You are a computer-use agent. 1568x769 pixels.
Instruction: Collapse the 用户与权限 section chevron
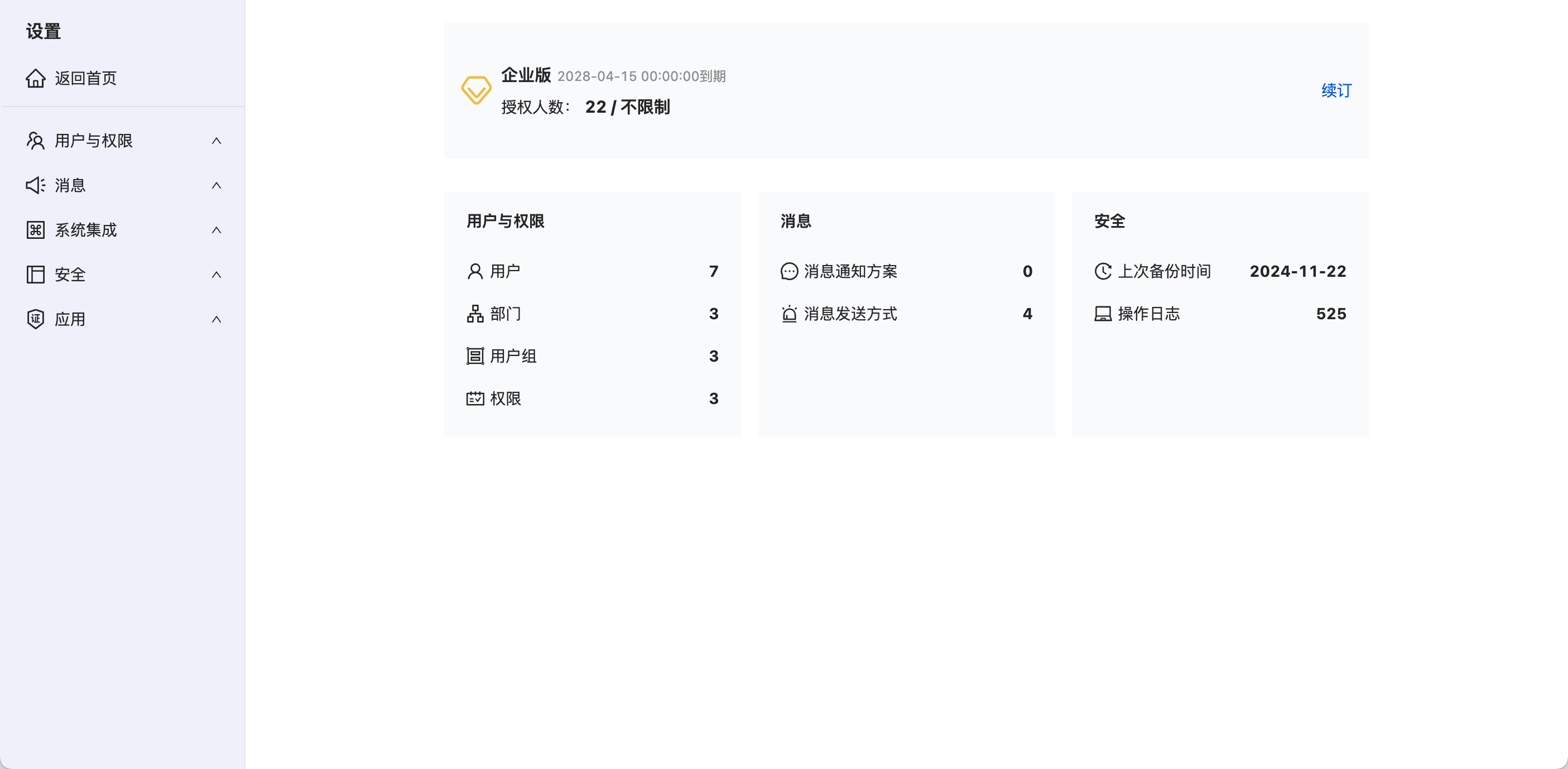[216, 141]
